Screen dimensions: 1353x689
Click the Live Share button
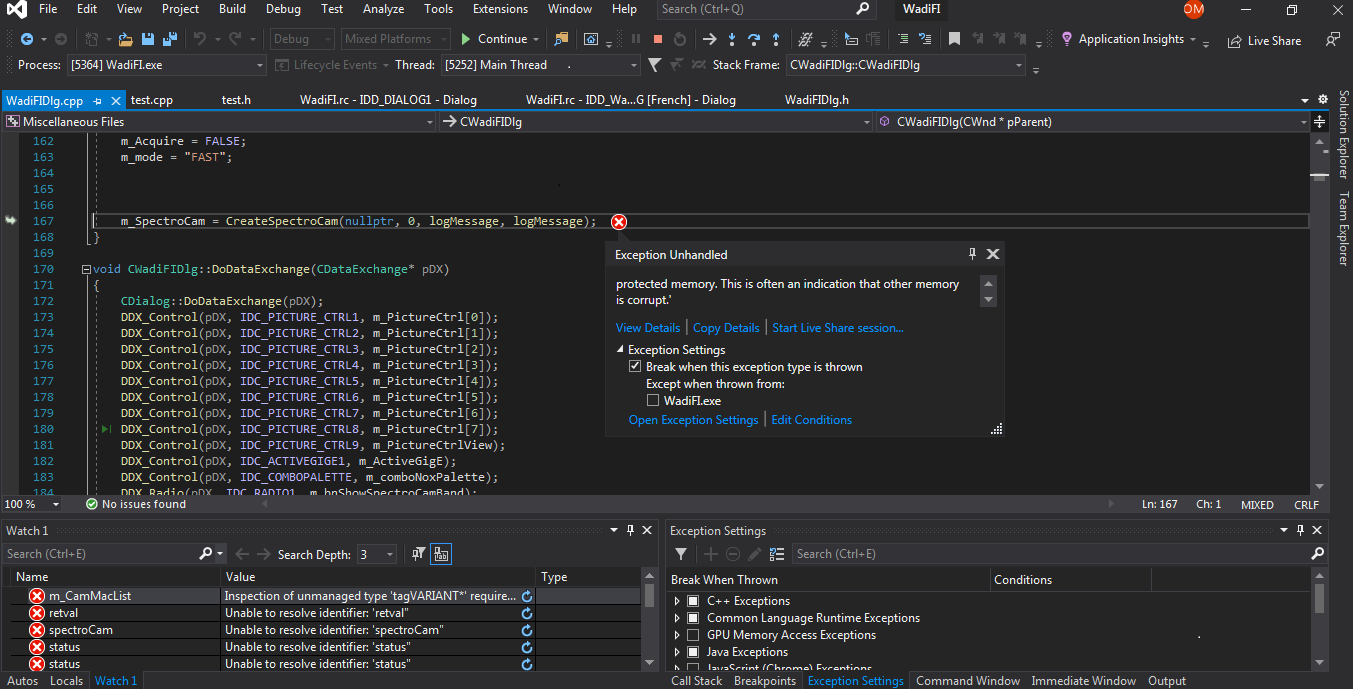point(1264,41)
